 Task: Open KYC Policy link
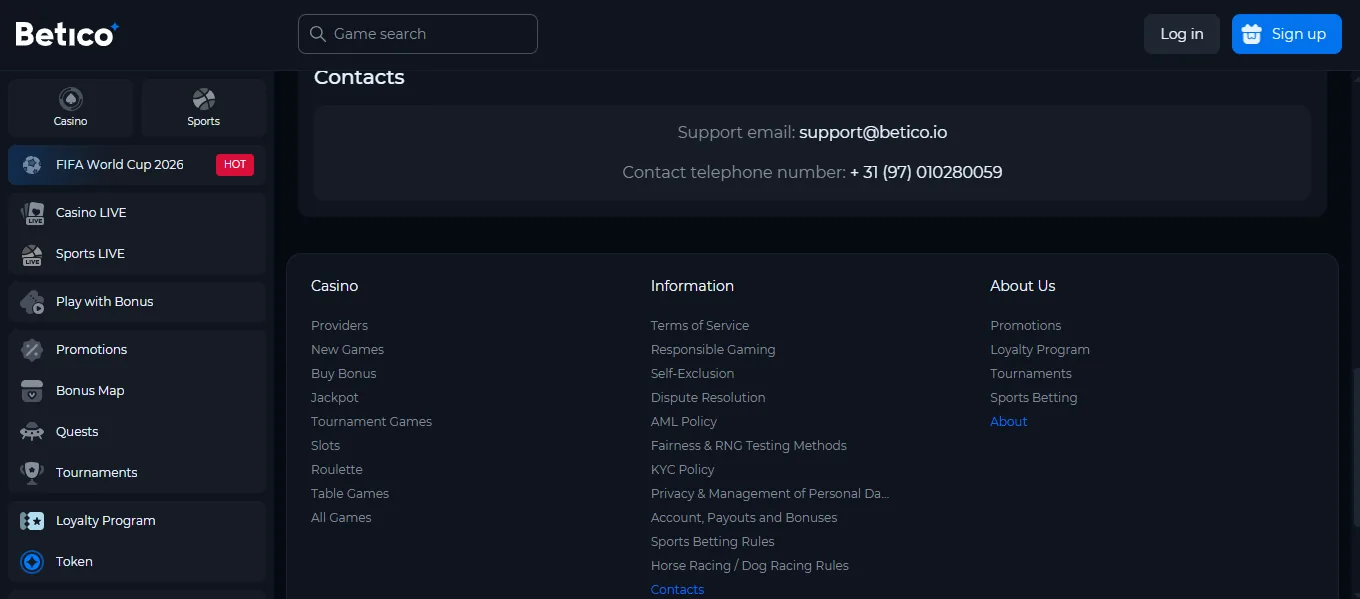click(683, 470)
